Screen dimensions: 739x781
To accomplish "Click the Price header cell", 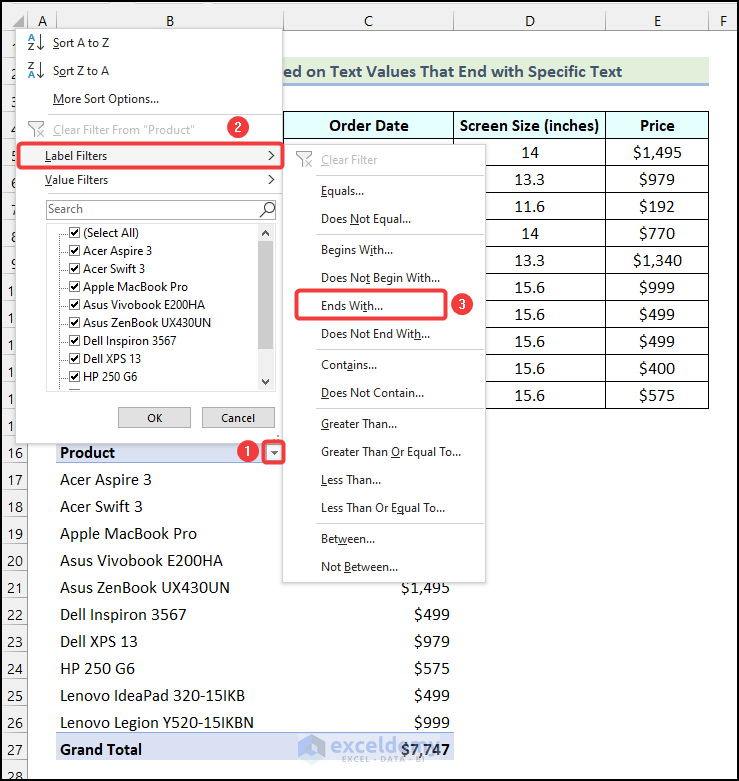I will coord(657,126).
